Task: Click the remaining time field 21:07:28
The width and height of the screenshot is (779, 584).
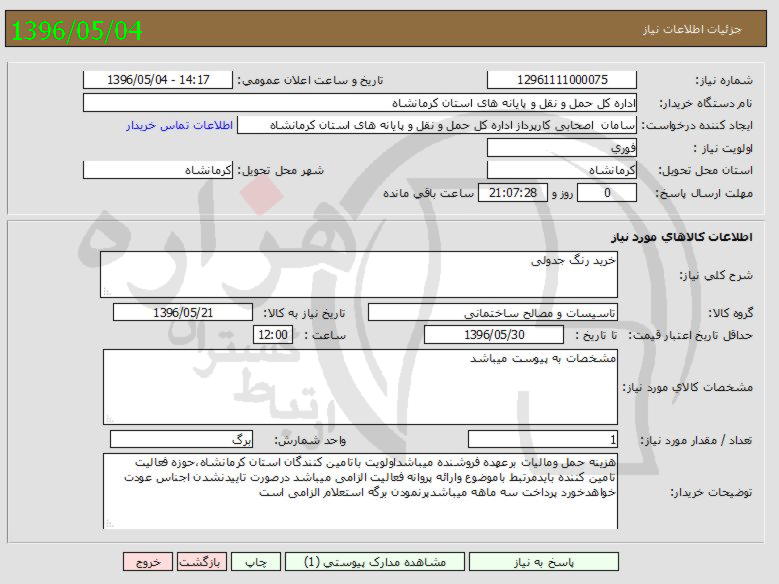Action: click(513, 193)
